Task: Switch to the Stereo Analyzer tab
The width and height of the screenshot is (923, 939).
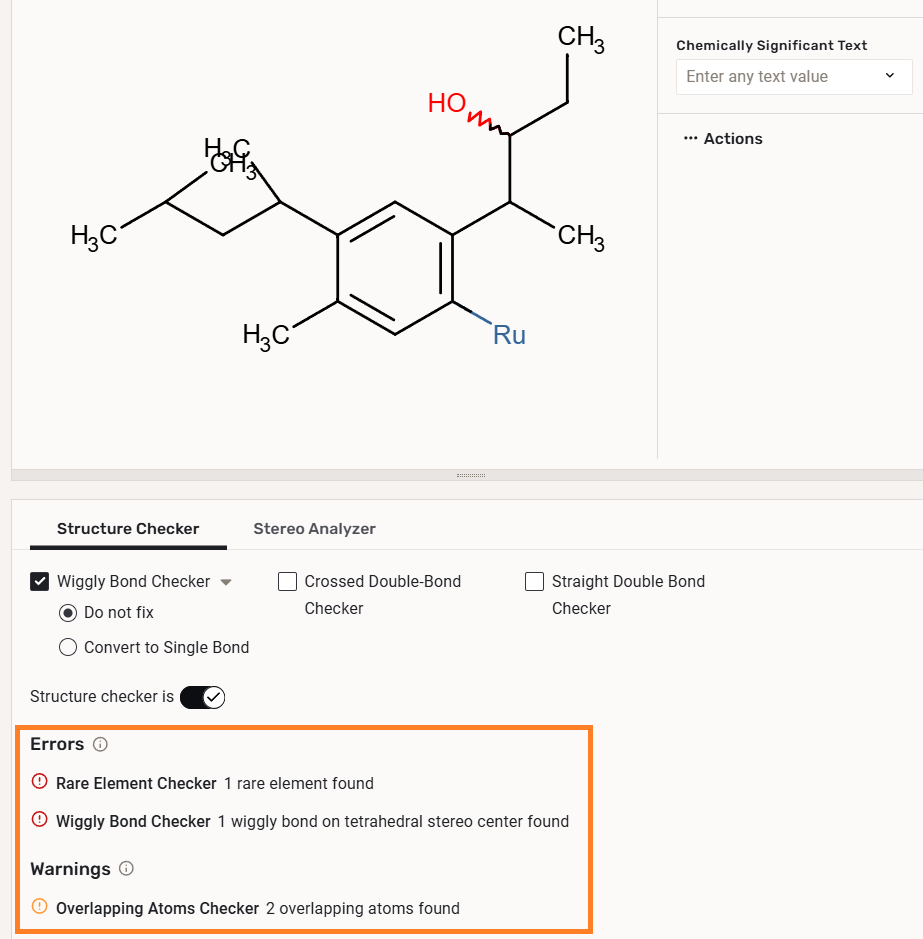Action: click(314, 529)
